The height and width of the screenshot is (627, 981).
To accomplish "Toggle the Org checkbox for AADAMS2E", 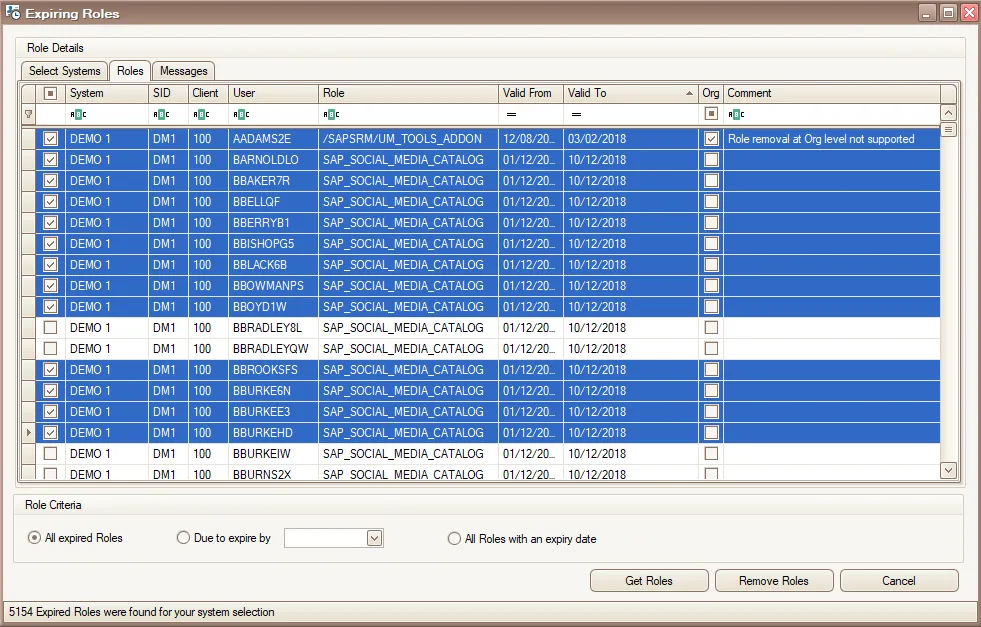I will [711, 139].
